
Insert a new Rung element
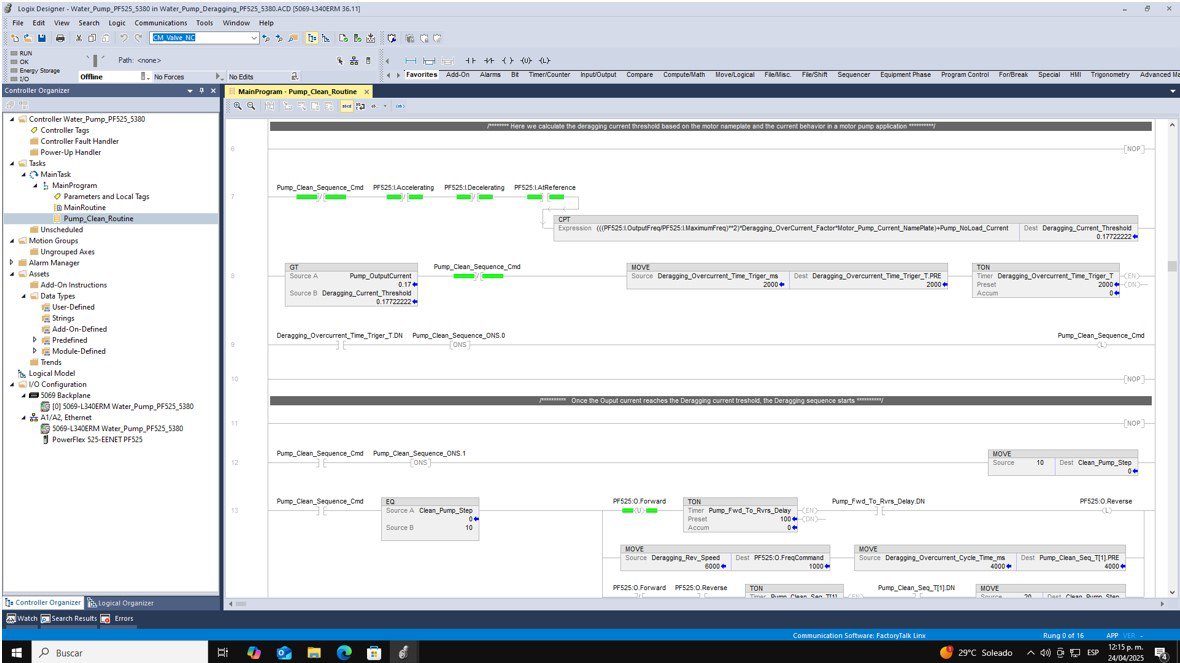point(411,60)
